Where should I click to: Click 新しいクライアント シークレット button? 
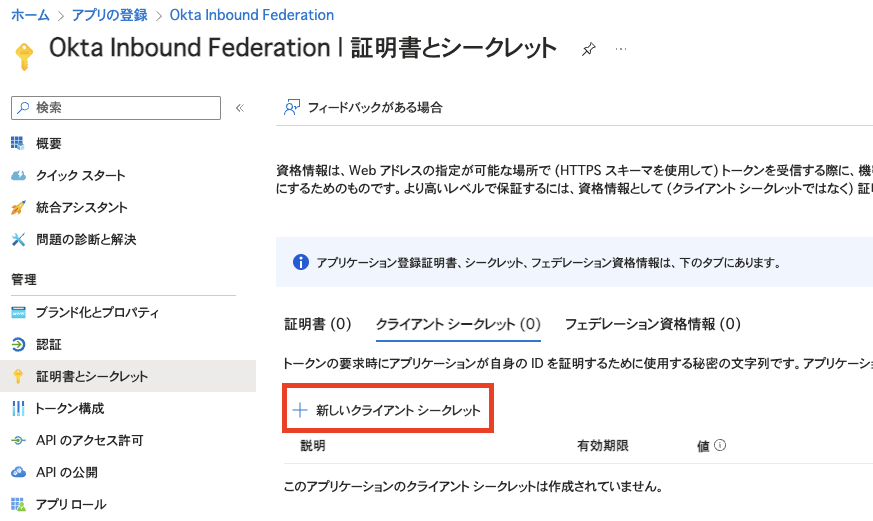click(x=388, y=410)
